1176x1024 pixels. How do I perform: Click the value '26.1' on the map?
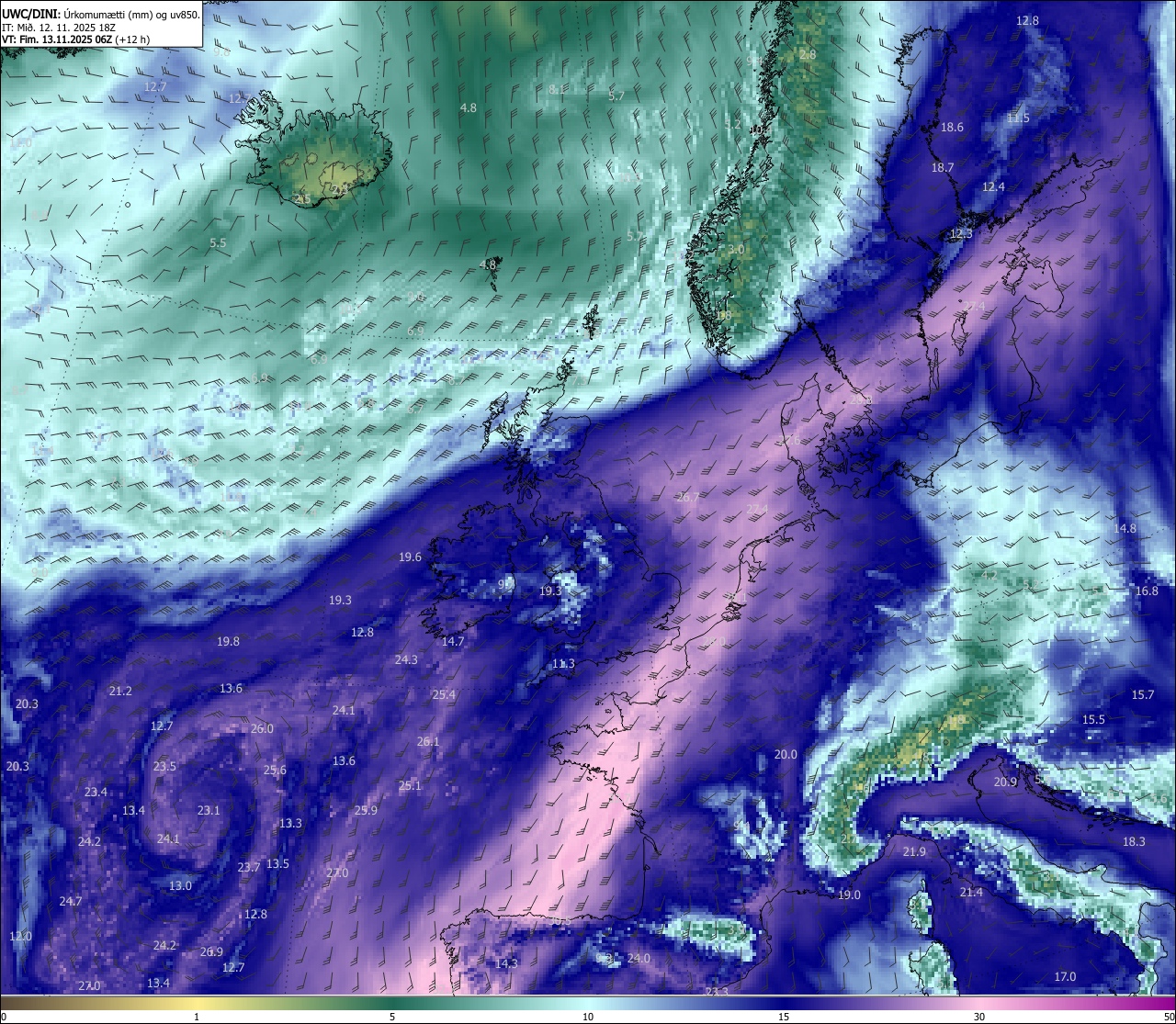pos(428,742)
